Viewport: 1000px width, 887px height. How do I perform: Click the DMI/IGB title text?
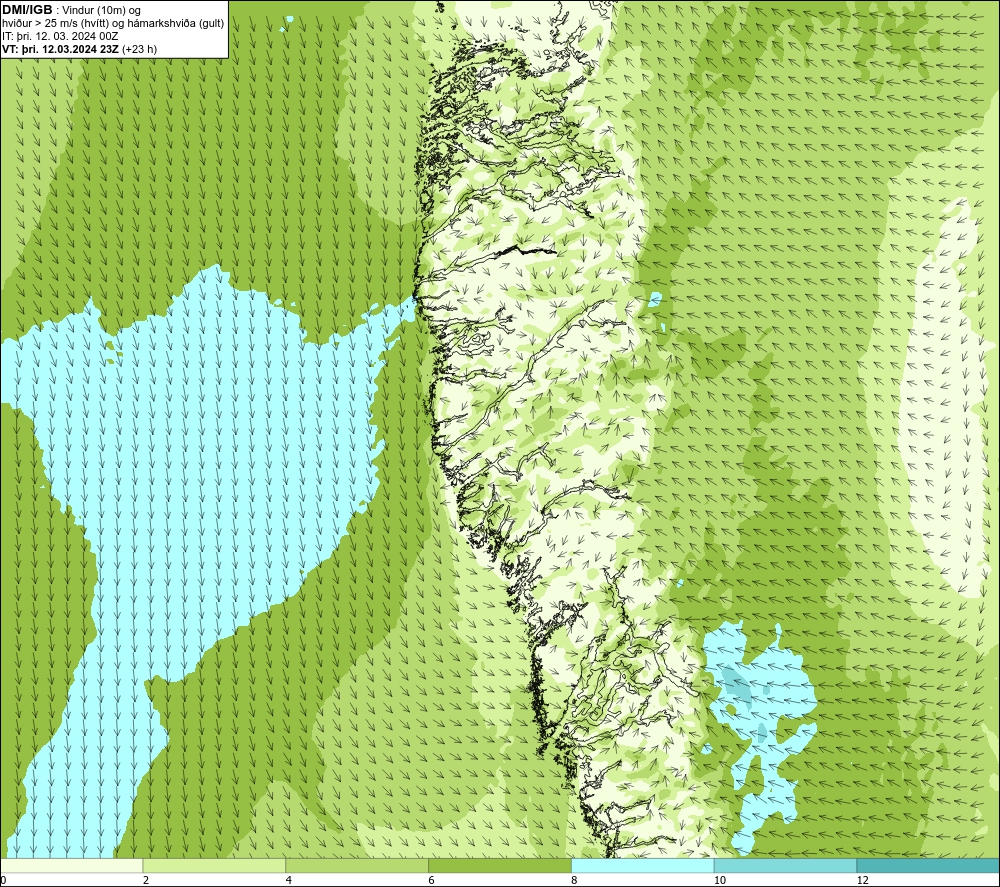coord(27,10)
